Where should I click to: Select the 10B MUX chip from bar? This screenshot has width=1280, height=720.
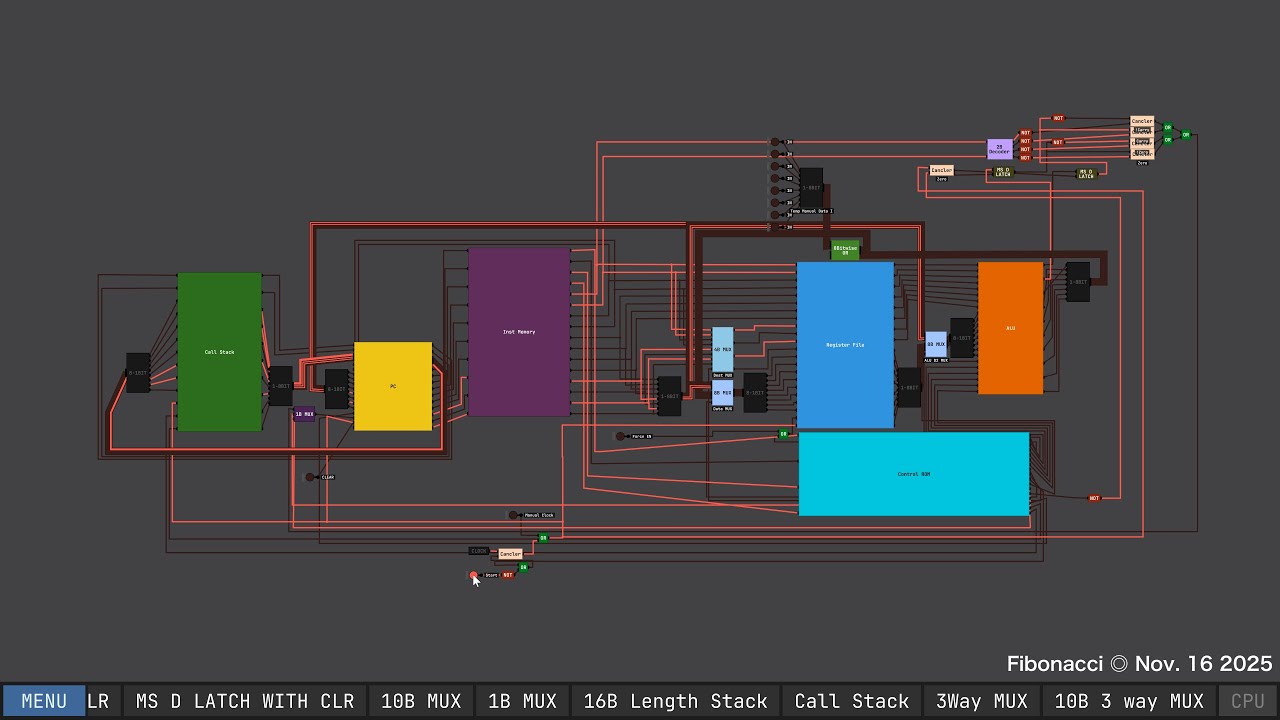tap(421, 701)
